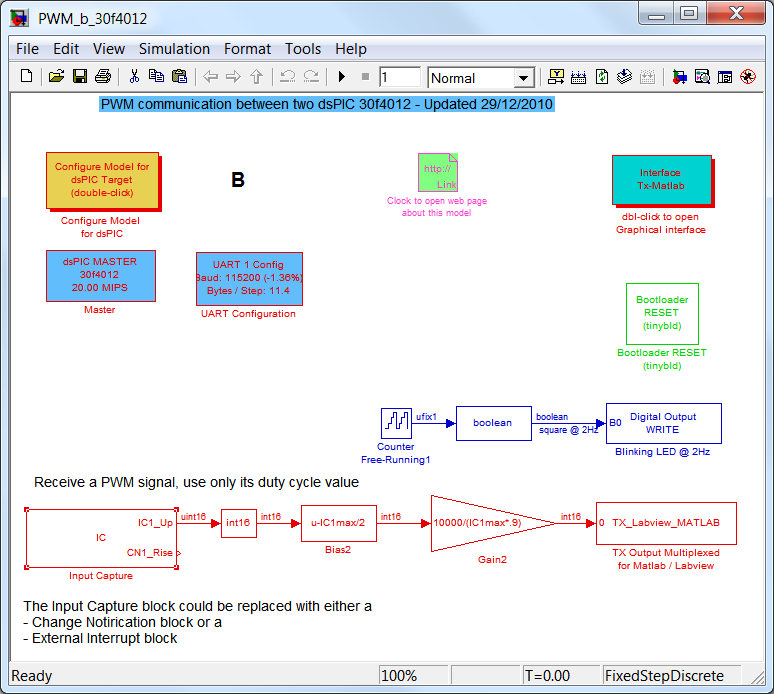
Task: Select the Bootloader RESET tinybld block
Action: 662,313
